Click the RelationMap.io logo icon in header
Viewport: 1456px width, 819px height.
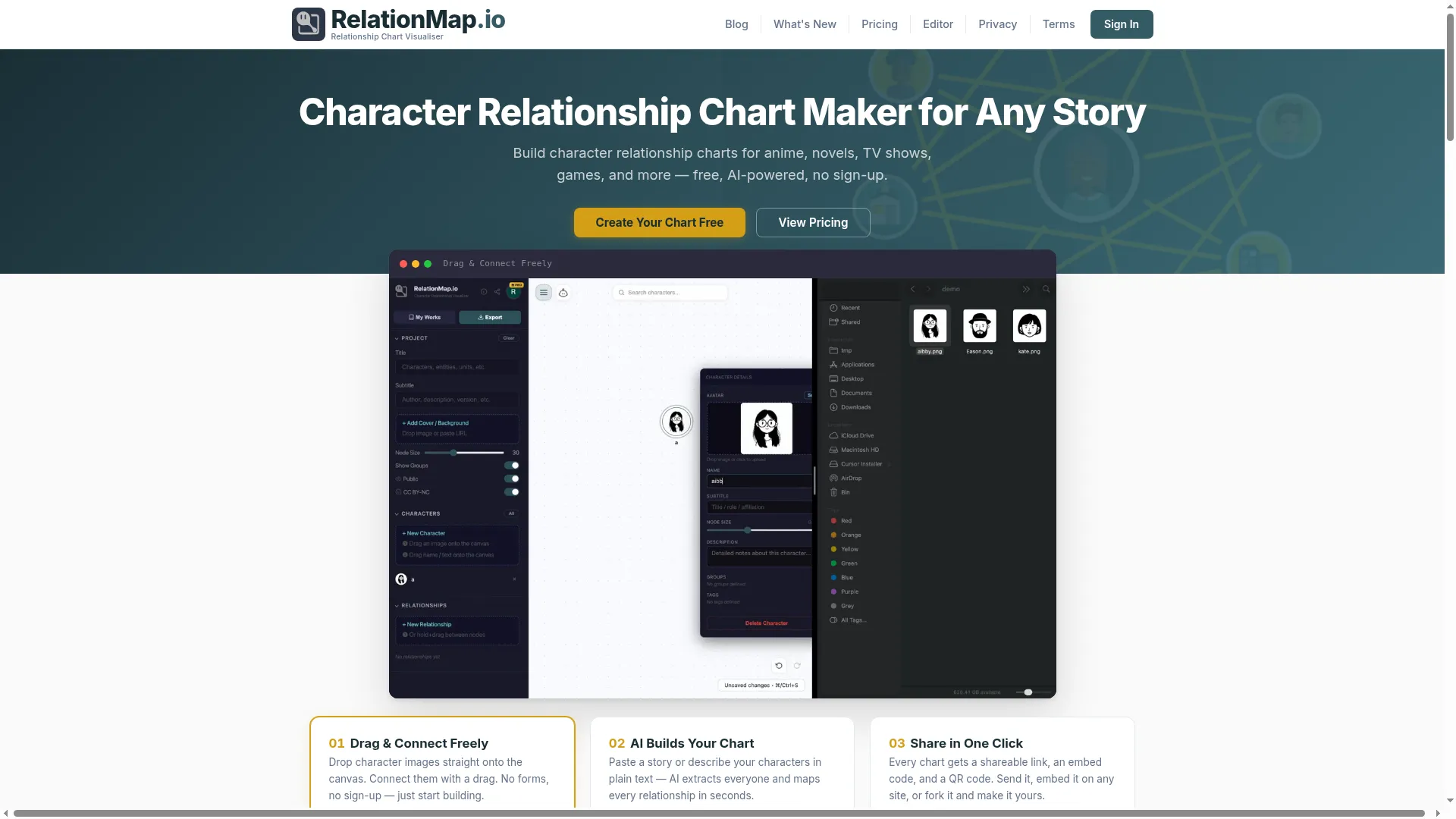pyautogui.click(x=308, y=24)
